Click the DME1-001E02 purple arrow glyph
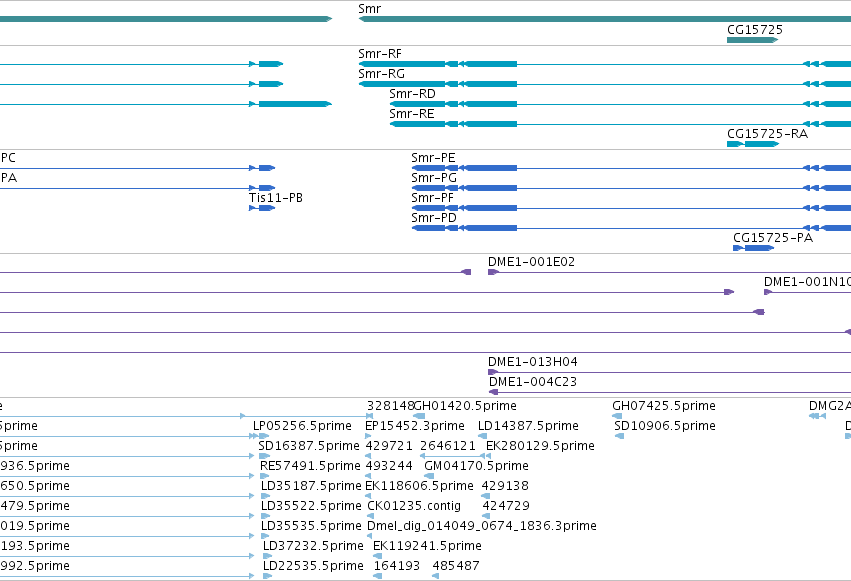 pos(493,272)
